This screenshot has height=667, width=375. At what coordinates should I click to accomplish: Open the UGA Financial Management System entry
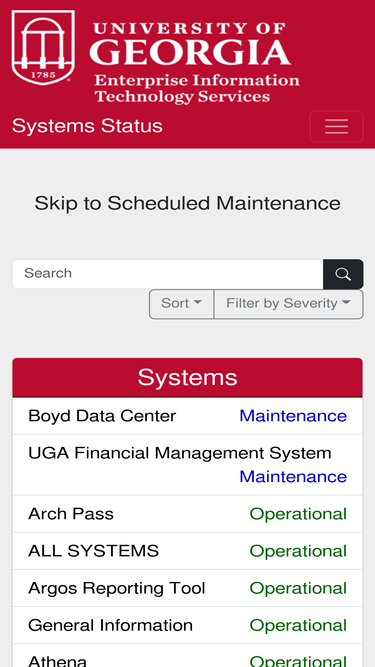[x=188, y=465]
